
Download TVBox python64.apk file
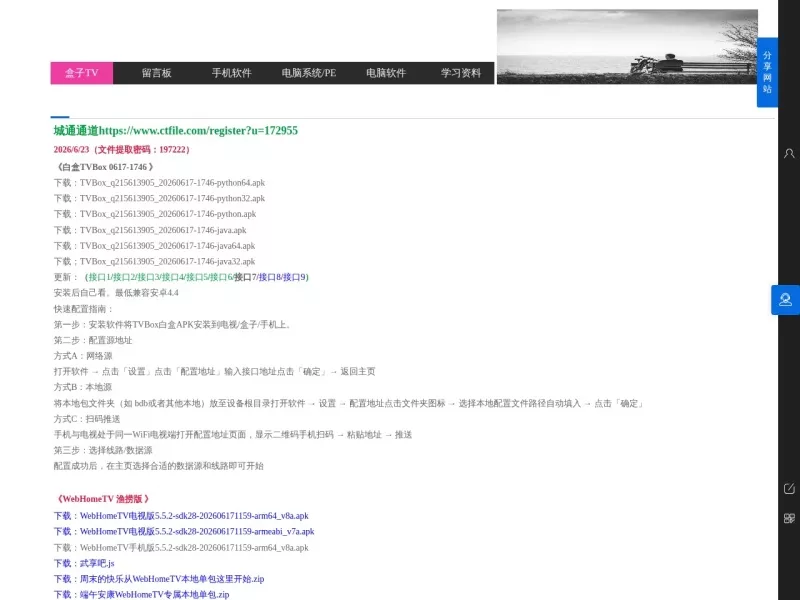tap(172, 183)
